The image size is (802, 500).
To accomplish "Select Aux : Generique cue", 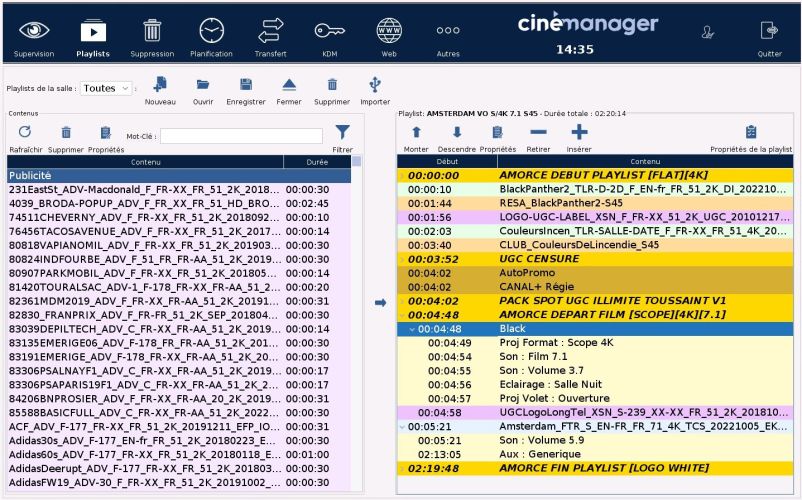I will coord(595,454).
